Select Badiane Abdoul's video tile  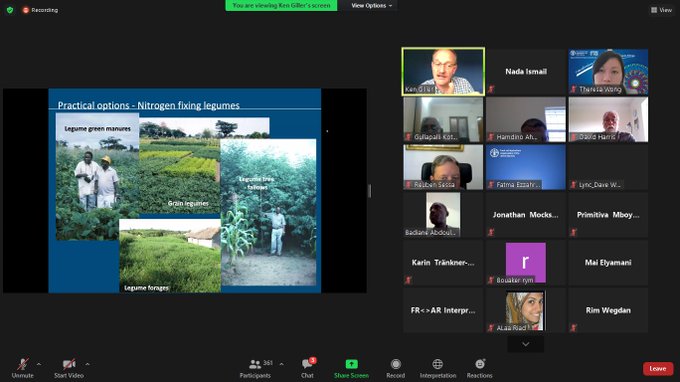pyautogui.click(x=443, y=215)
